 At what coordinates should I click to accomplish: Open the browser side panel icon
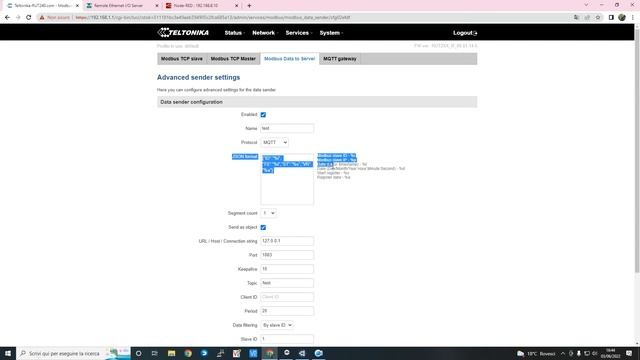pos(611,18)
